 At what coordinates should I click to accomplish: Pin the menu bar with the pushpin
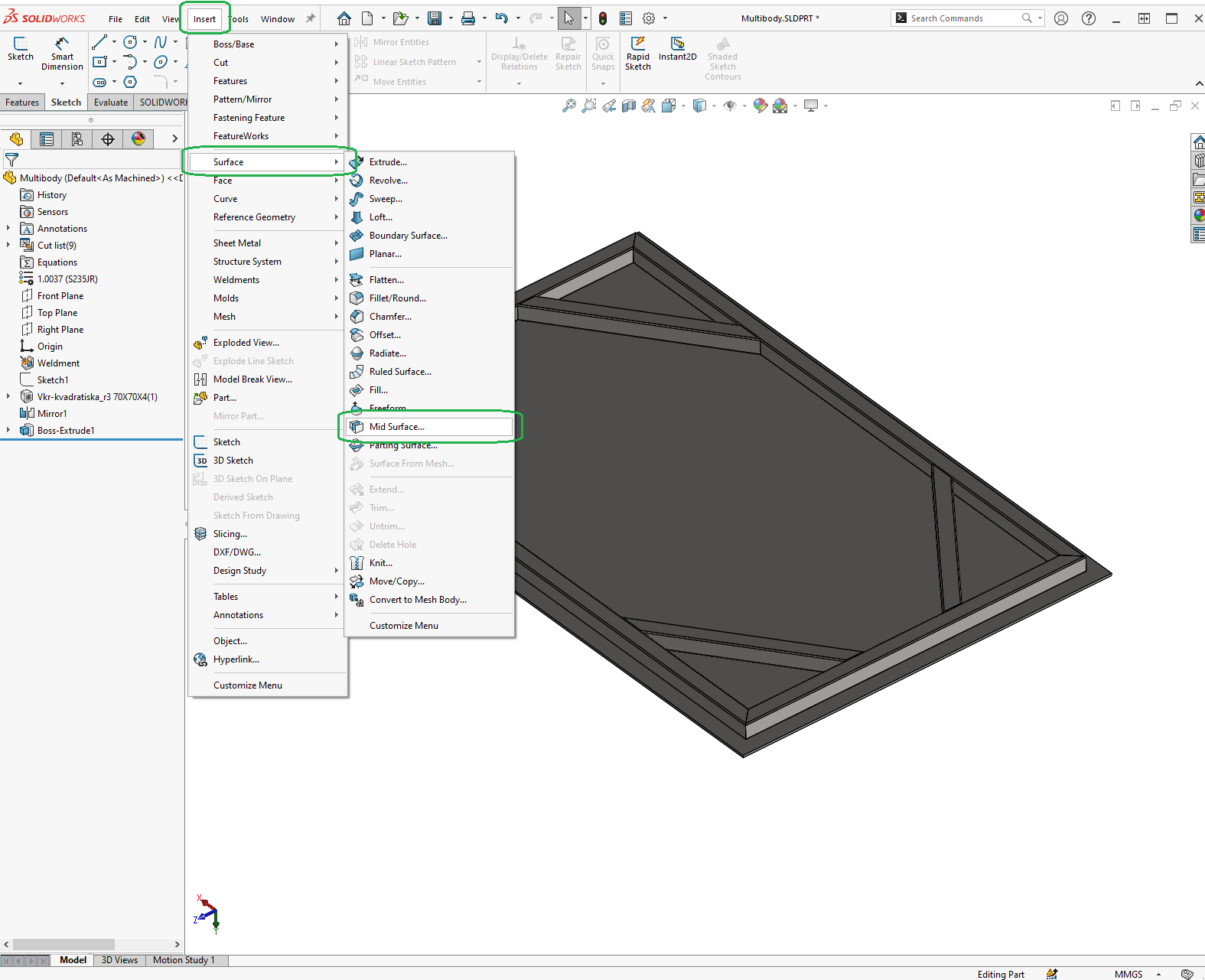(x=311, y=18)
